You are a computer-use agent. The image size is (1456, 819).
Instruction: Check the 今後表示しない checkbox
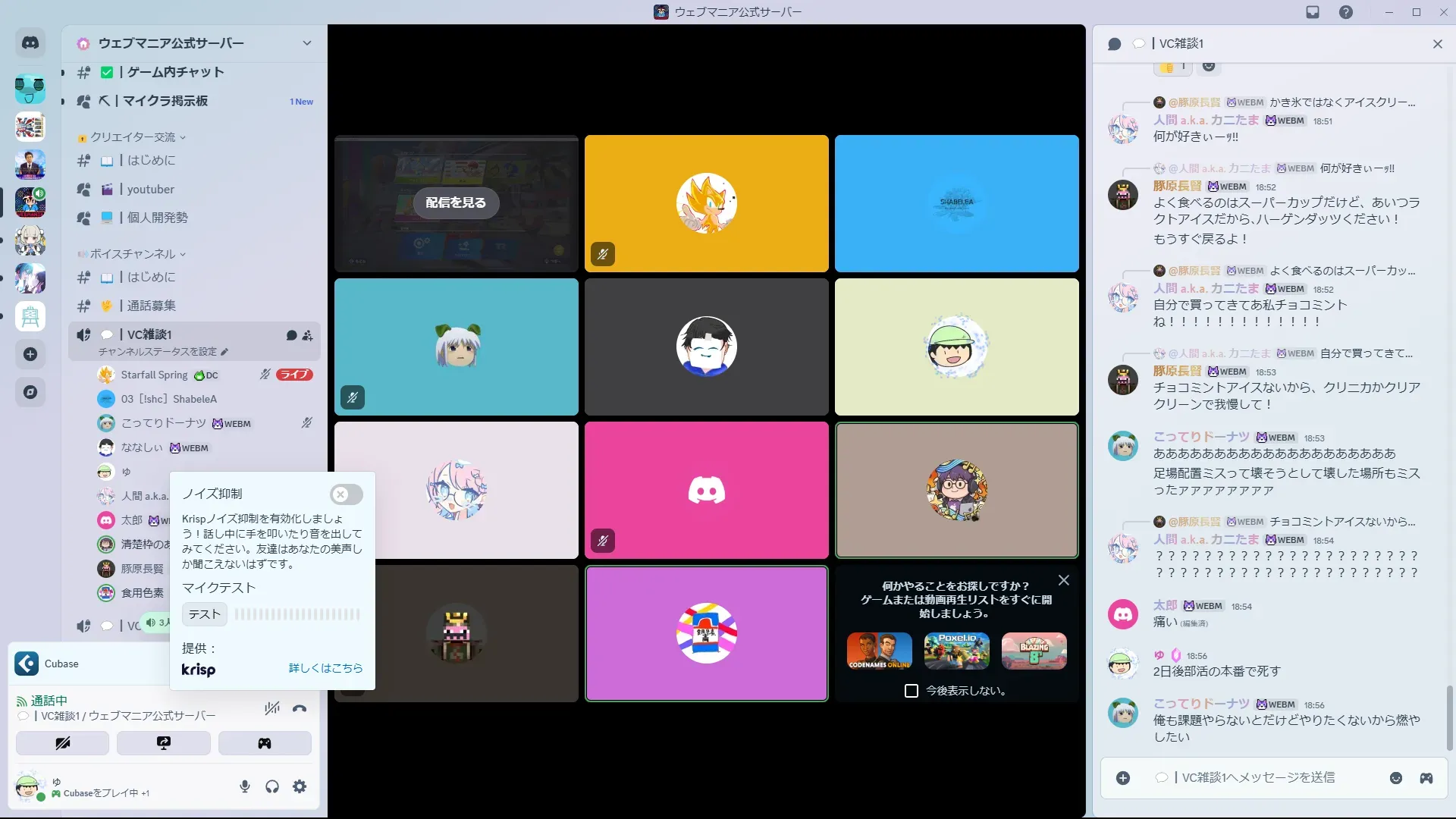point(912,691)
